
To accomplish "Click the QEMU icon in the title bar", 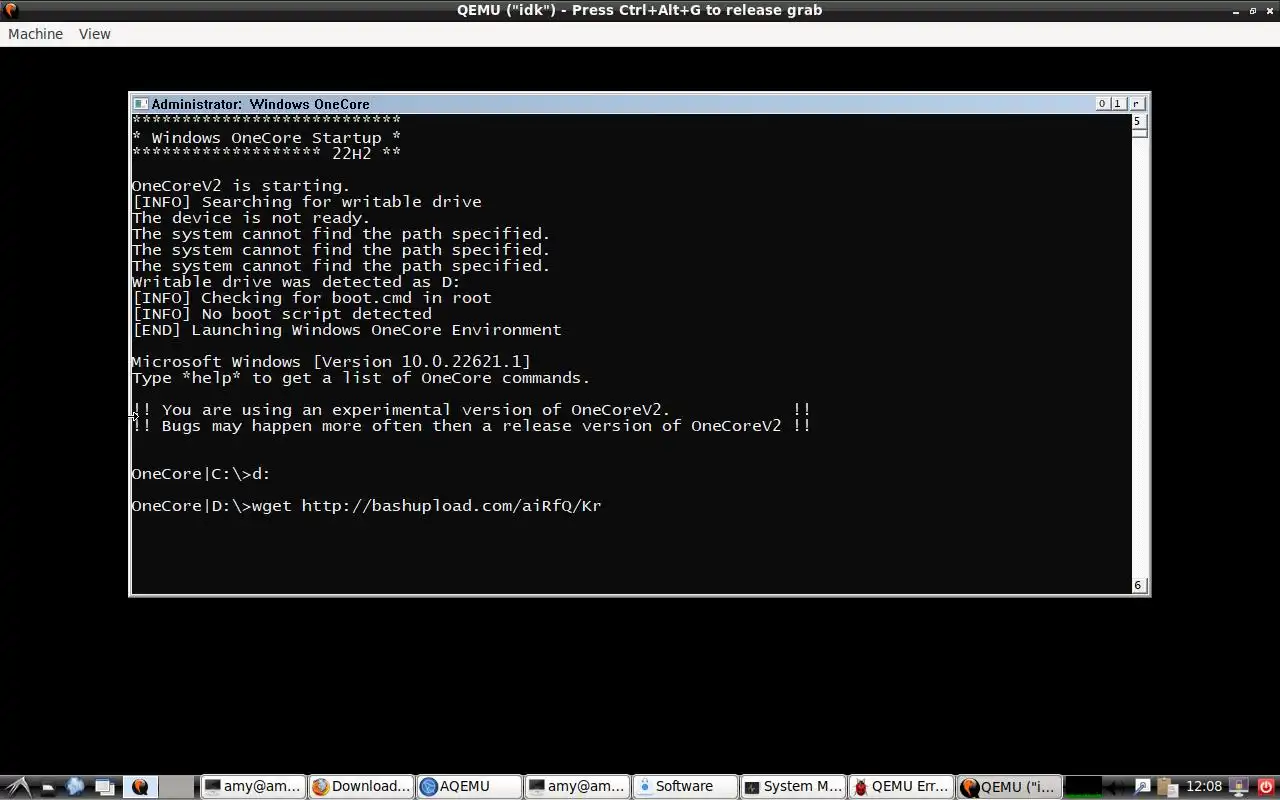I will pos(10,10).
